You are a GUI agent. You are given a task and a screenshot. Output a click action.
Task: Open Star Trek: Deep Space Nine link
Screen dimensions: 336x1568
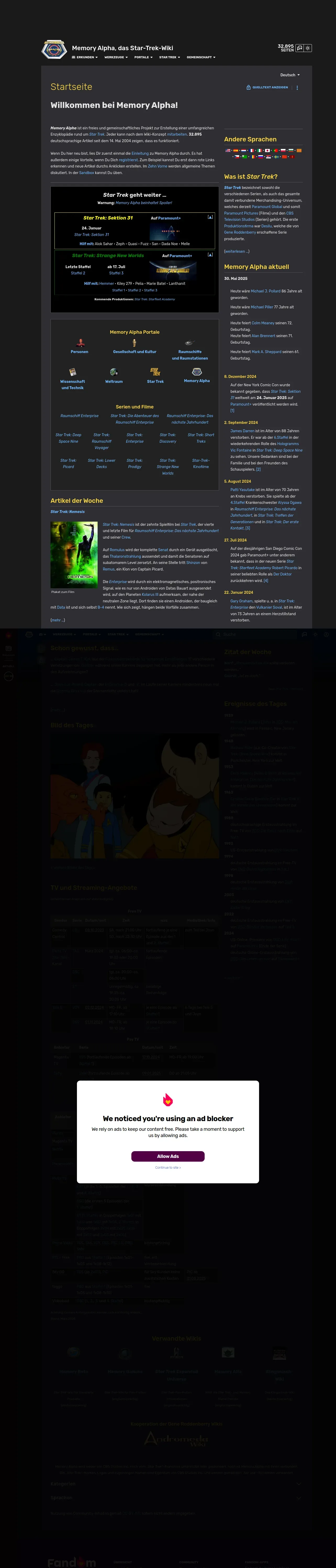click(68, 438)
